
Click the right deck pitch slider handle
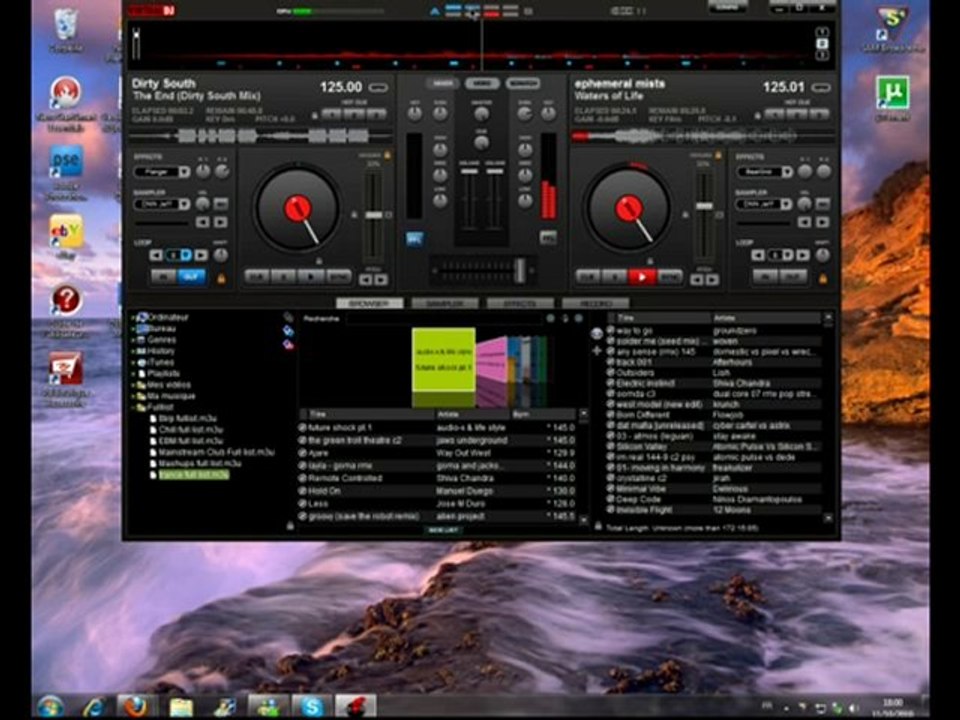705,206
